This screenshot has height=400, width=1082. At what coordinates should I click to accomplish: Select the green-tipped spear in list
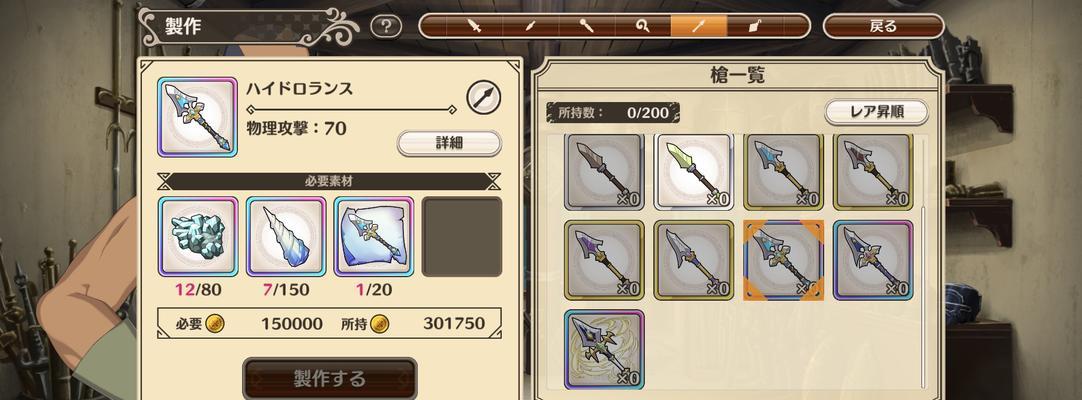pos(694,171)
